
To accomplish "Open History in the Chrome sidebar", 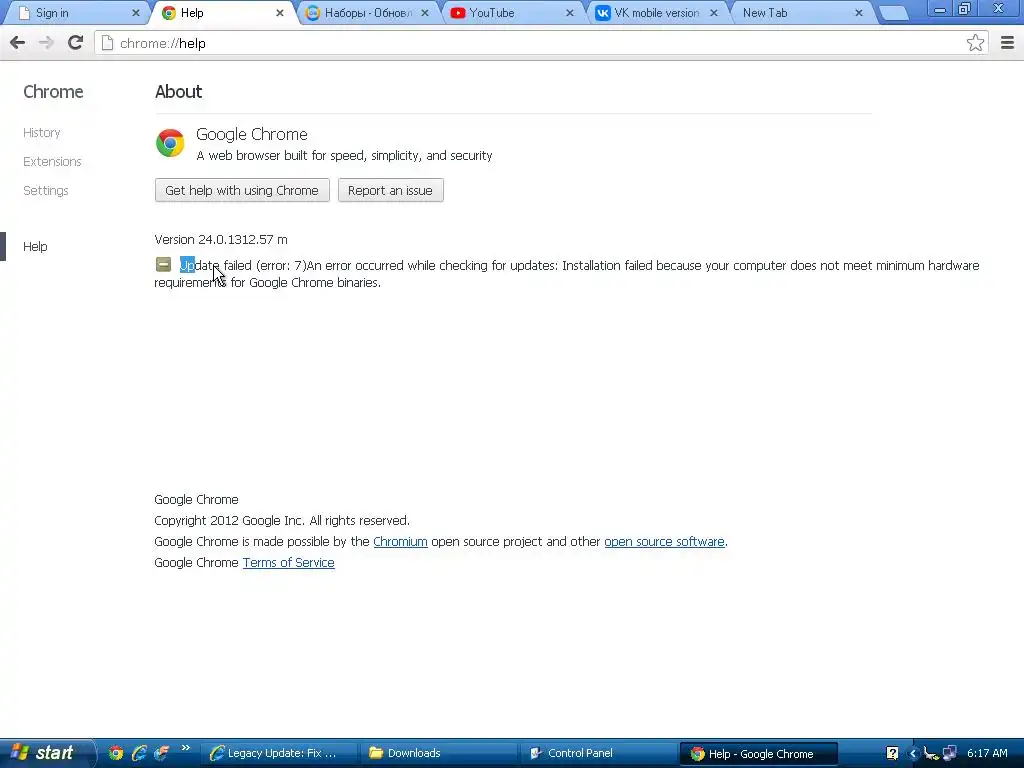I will pos(42,133).
